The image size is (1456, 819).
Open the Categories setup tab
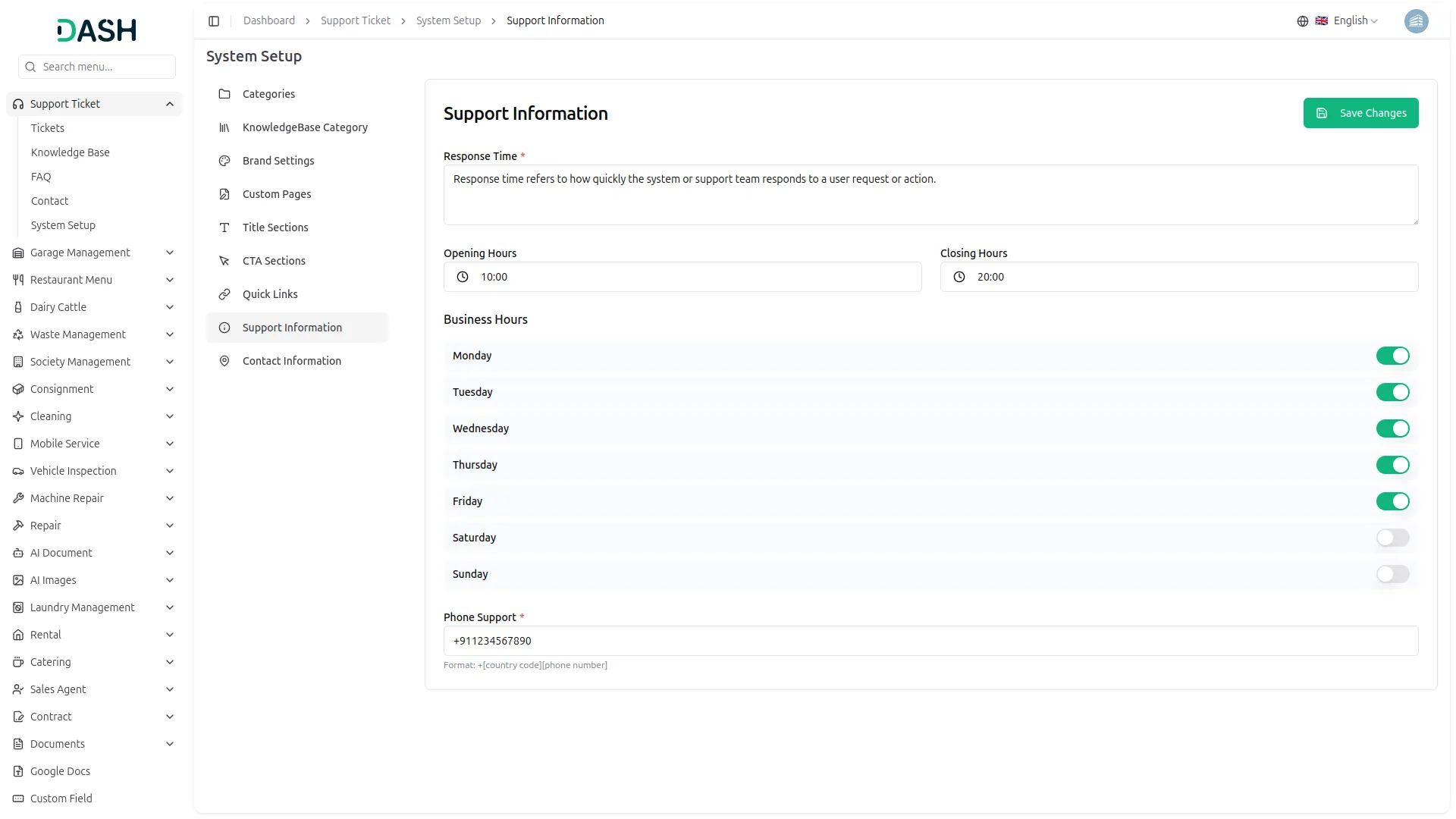point(268,94)
